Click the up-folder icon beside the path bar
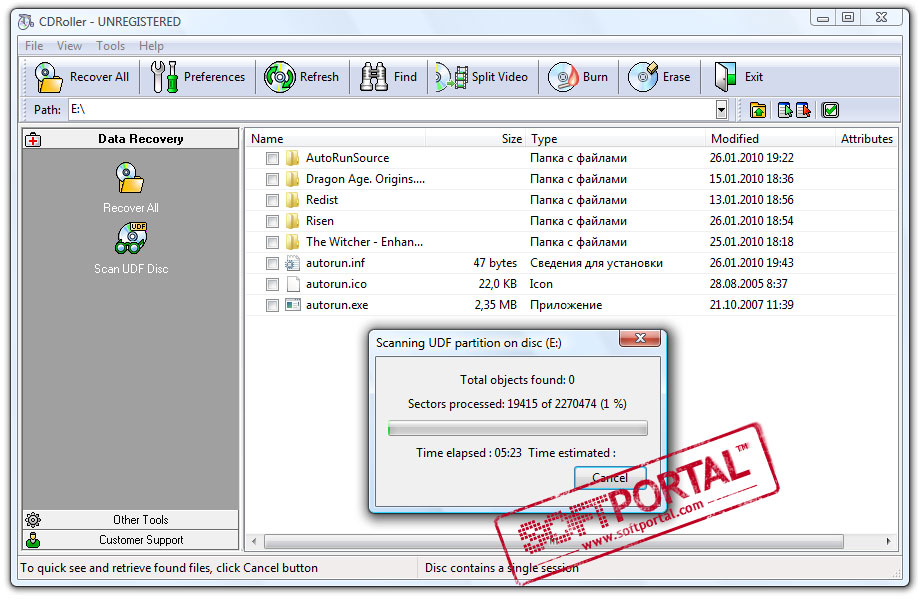This screenshot has height=599, width=918. 758,109
